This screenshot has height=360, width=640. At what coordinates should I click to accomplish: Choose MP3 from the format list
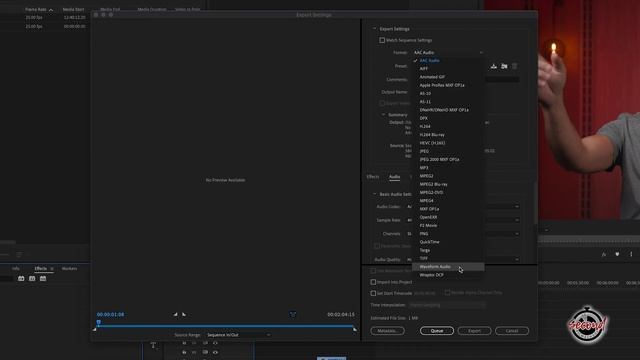coord(448,168)
